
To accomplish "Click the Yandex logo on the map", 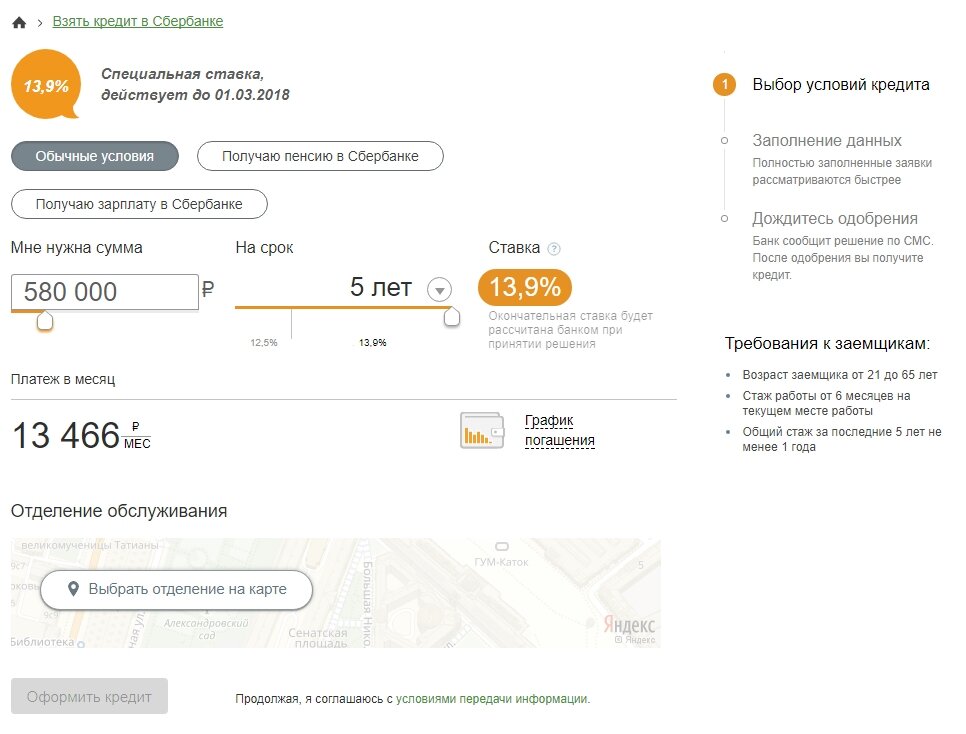I will point(630,624).
